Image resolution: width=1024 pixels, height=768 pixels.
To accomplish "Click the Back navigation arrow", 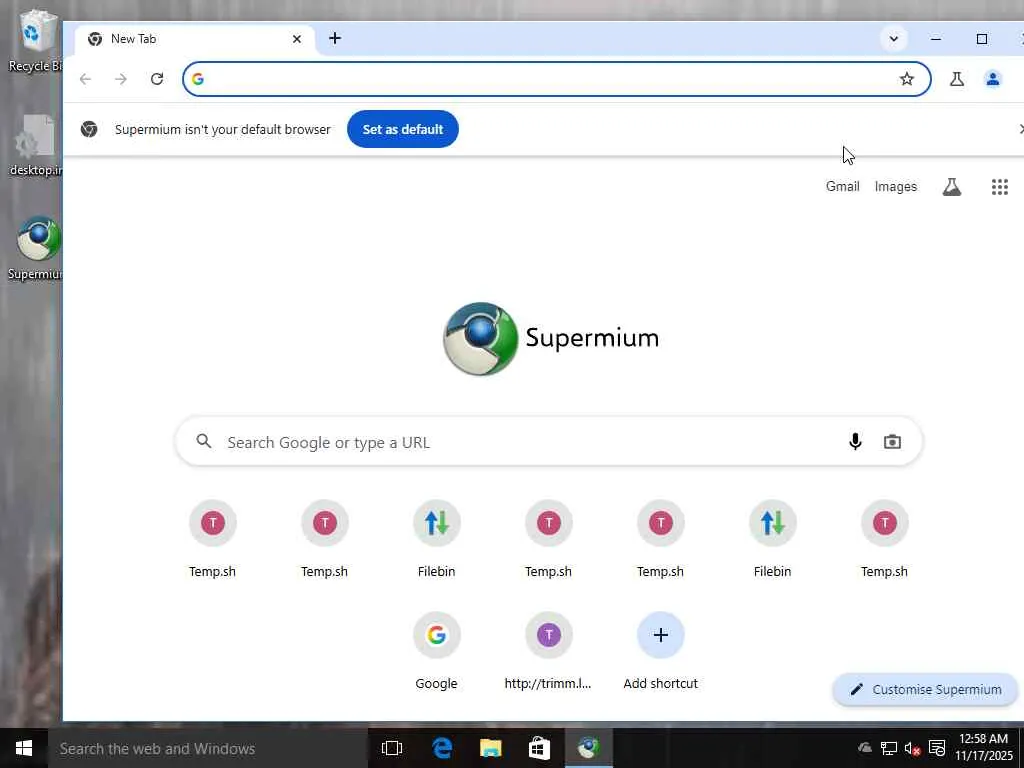I will click(85, 79).
